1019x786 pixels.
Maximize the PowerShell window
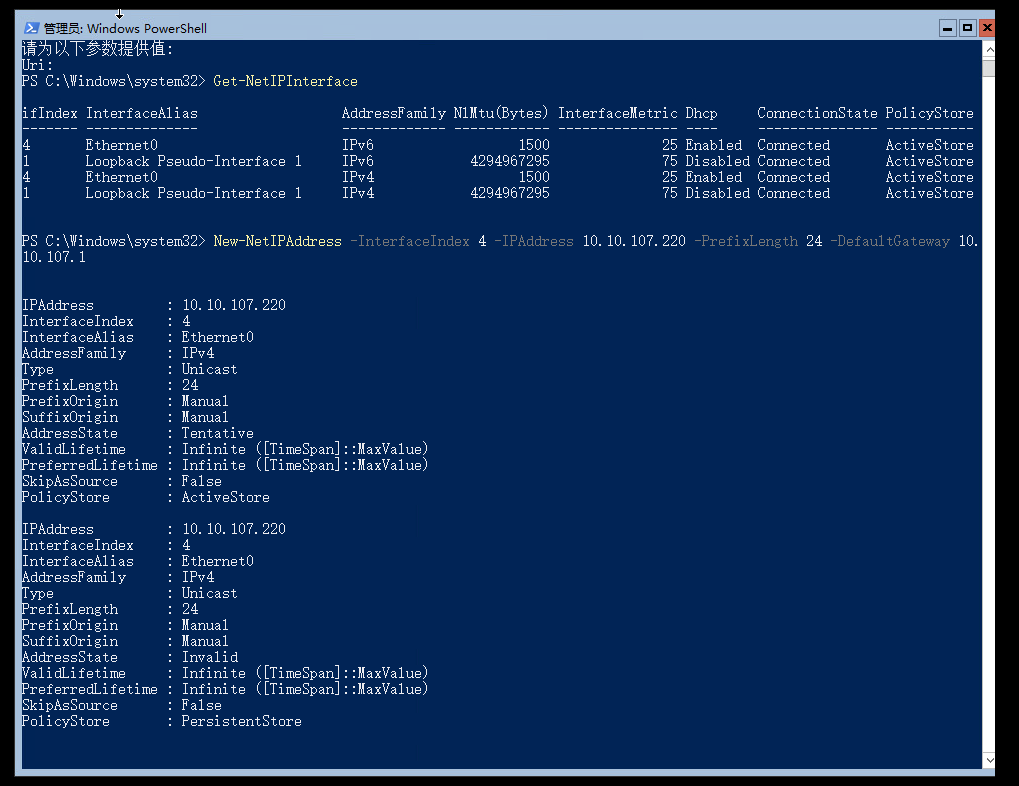pos(968,28)
